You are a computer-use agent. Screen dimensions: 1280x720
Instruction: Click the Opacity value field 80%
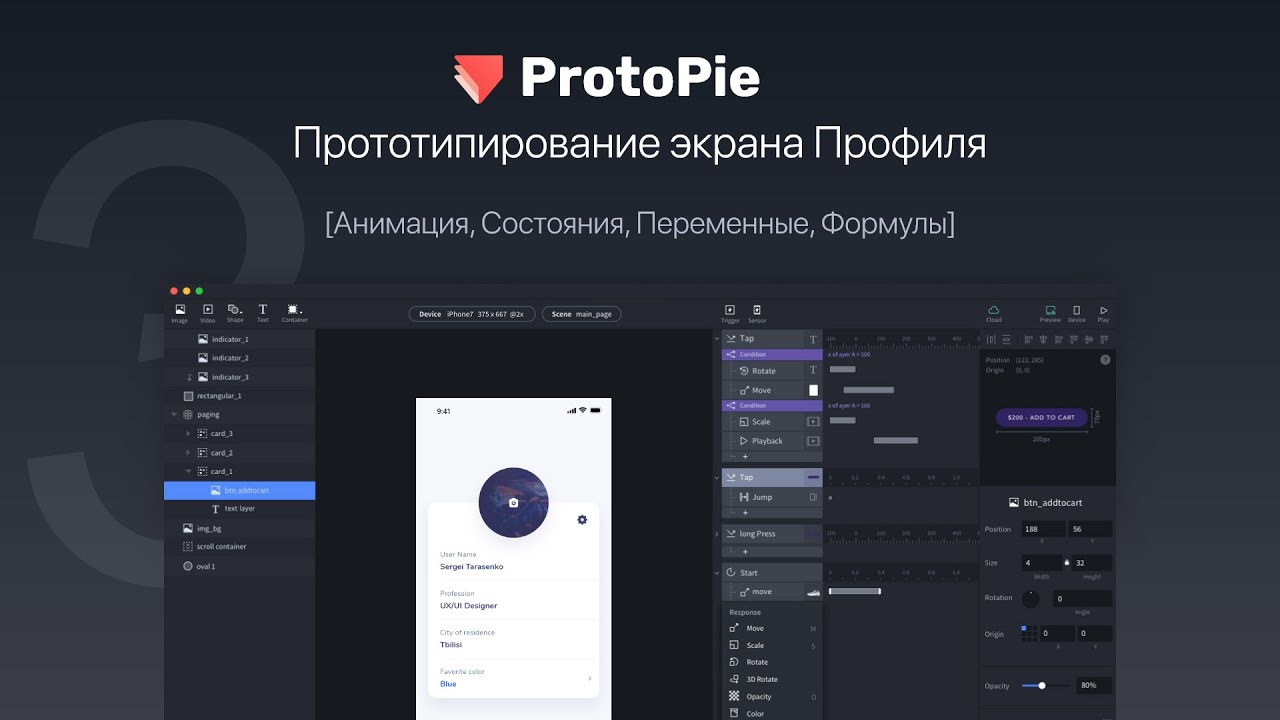1094,685
